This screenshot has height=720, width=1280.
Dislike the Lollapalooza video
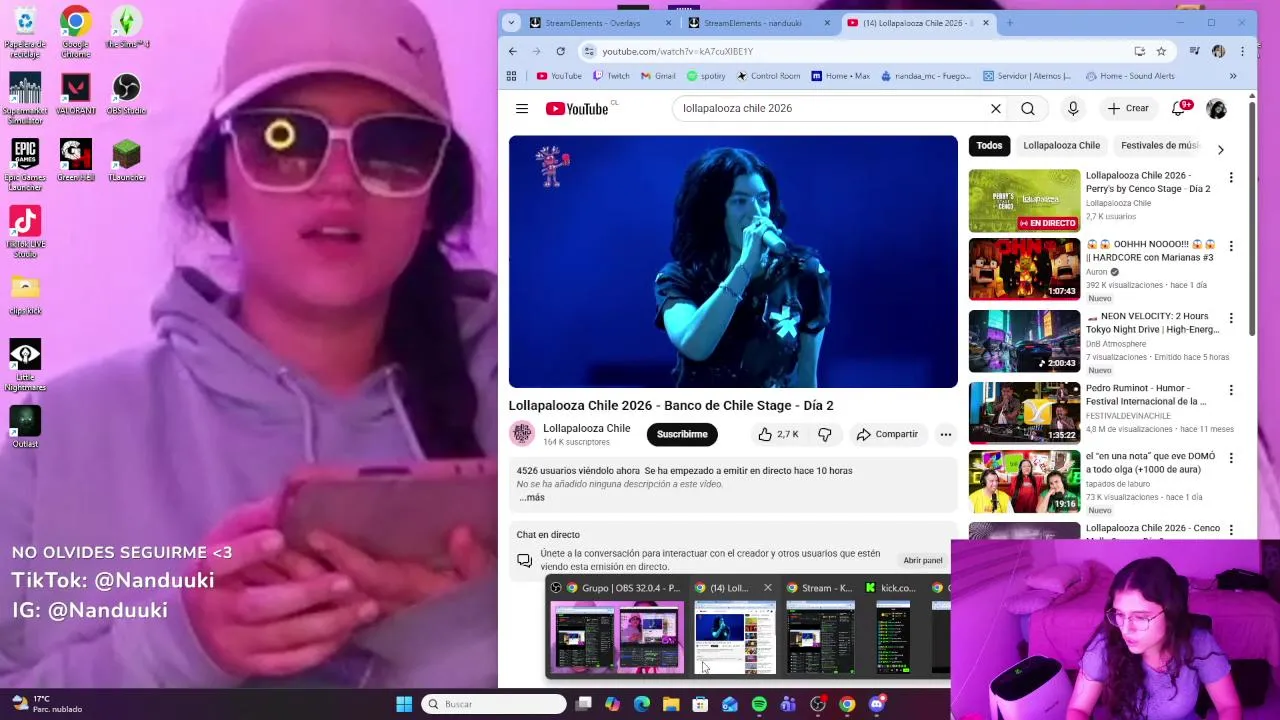click(x=825, y=434)
